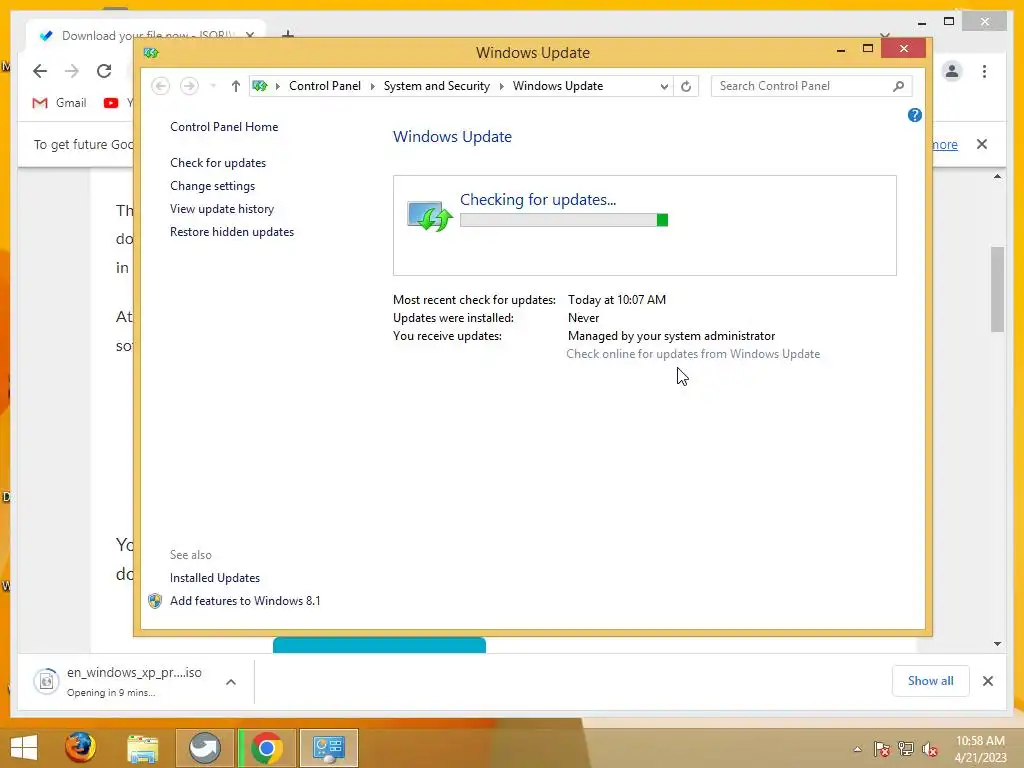Image resolution: width=1024 pixels, height=768 pixels.
Task: Open network icon in system tray
Action: [906, 749]
